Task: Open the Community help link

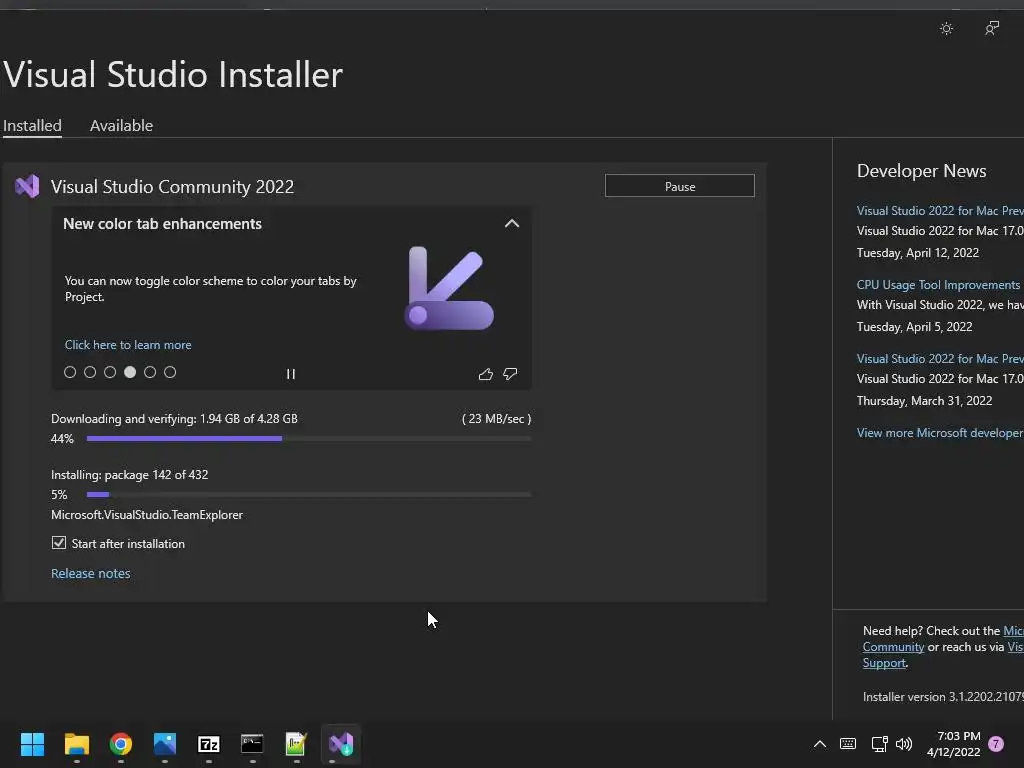Action: coord(893,647)
